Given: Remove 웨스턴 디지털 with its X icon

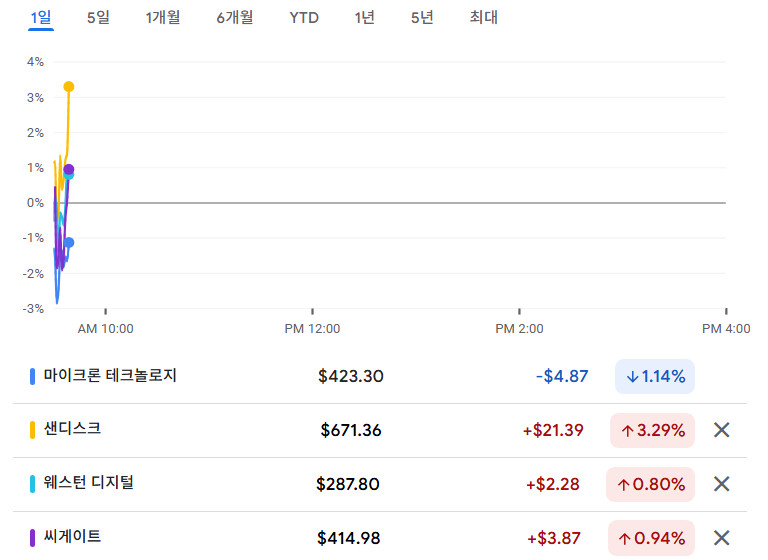Looking at the screenshot, I should coord(722,485).
